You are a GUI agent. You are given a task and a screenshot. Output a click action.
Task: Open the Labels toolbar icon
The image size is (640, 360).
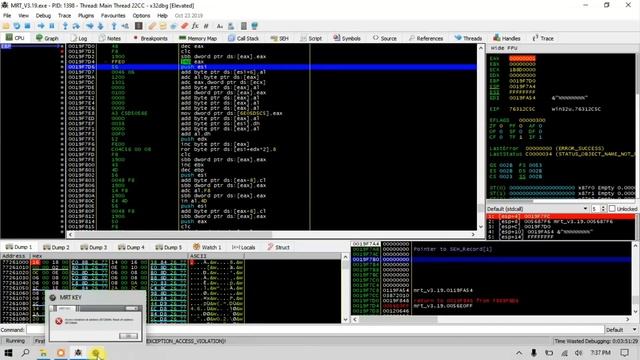point(173,26)
